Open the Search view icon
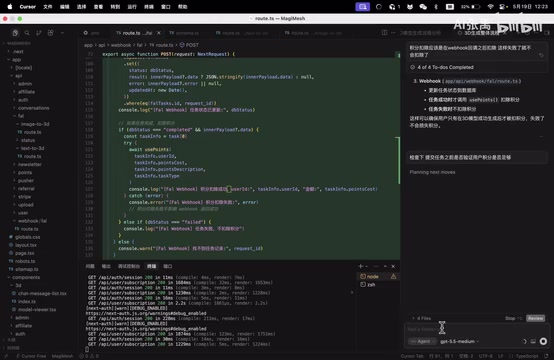 [x=27, y=33]
